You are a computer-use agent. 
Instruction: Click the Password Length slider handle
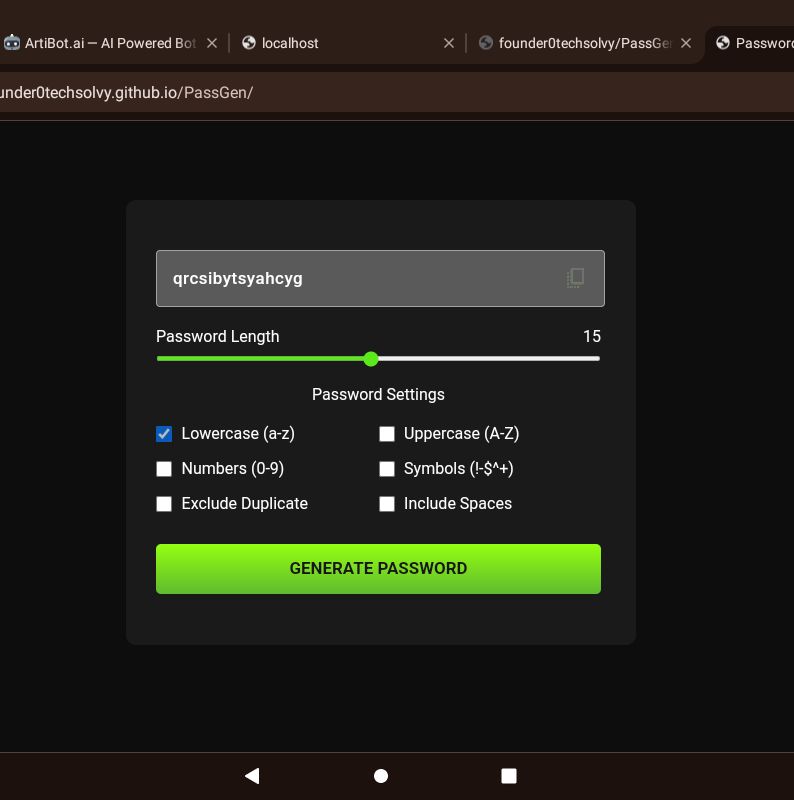tap(371, 359)
